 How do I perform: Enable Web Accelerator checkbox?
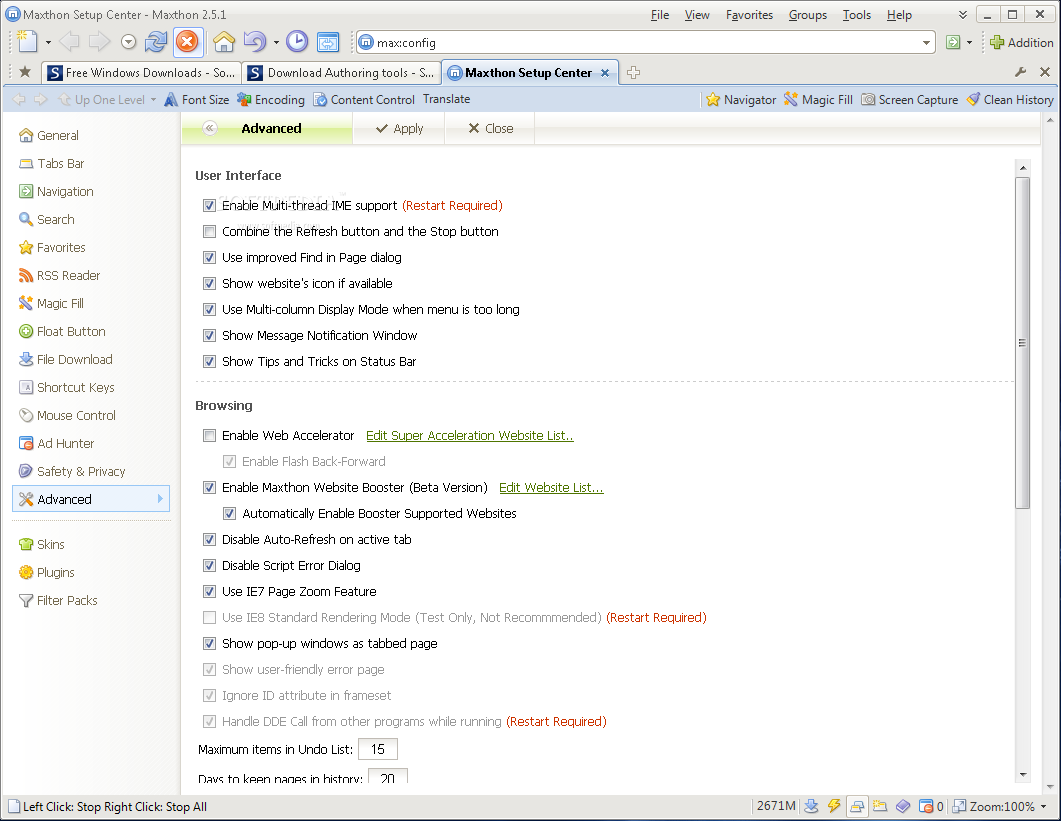pos(210,436)
